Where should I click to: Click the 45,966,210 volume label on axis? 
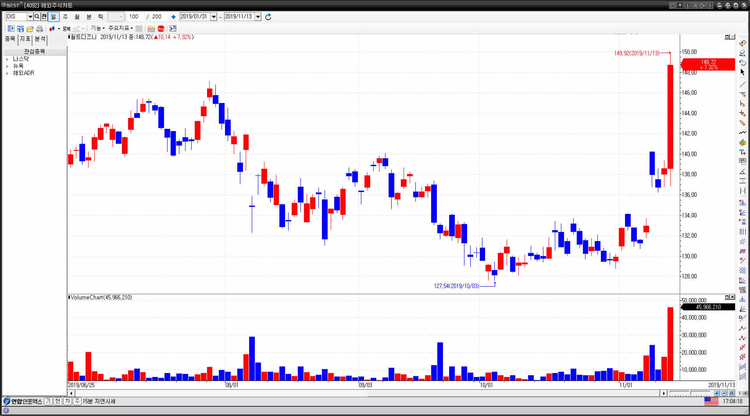[708, 307]
